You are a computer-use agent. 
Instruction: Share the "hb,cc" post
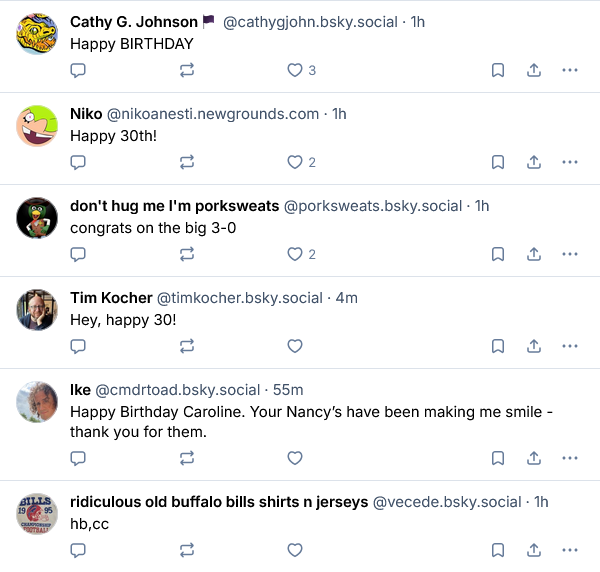[534, 550]
